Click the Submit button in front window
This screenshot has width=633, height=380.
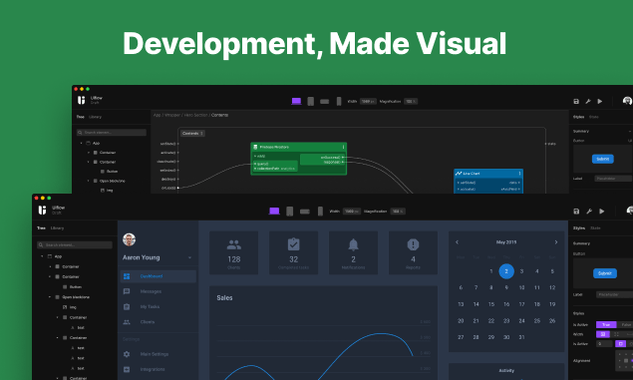pyautogui.click(x=605, y=273)
